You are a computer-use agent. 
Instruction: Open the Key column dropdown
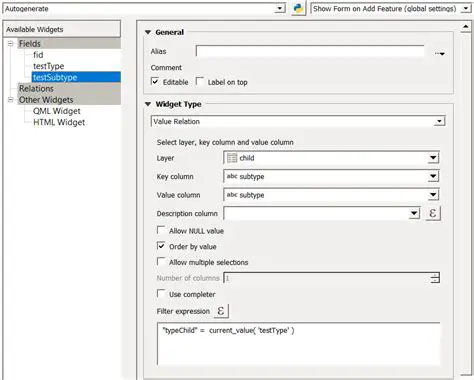coord(331,176)
